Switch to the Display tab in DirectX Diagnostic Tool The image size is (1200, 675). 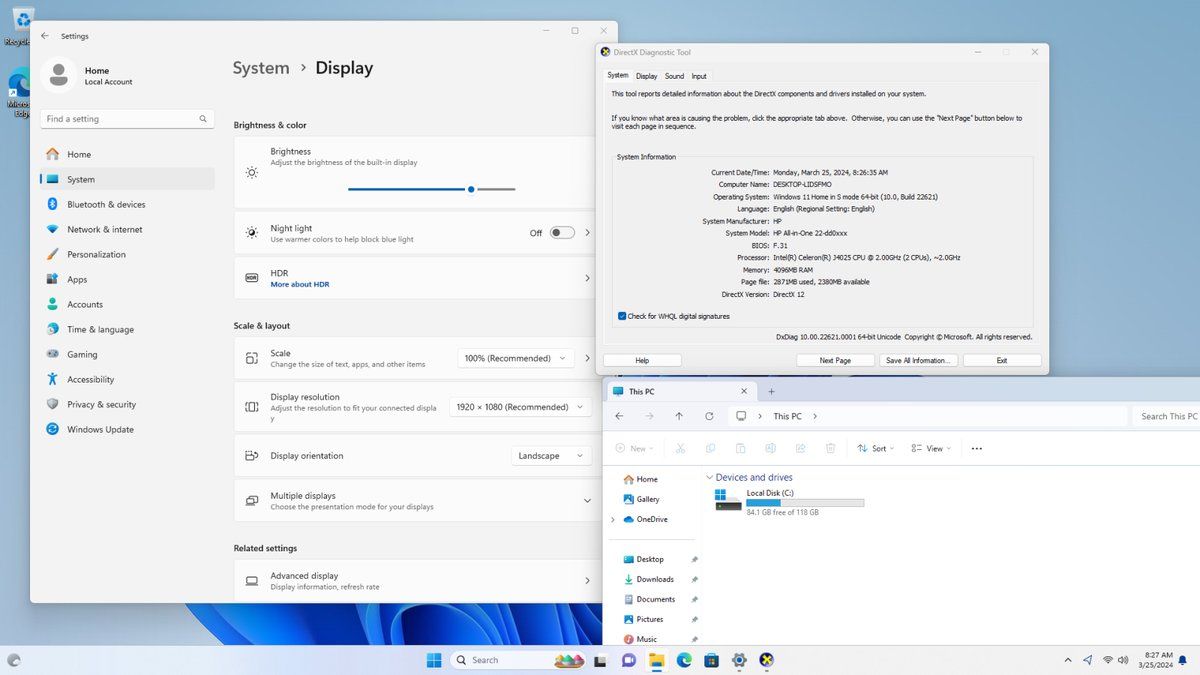647,76
